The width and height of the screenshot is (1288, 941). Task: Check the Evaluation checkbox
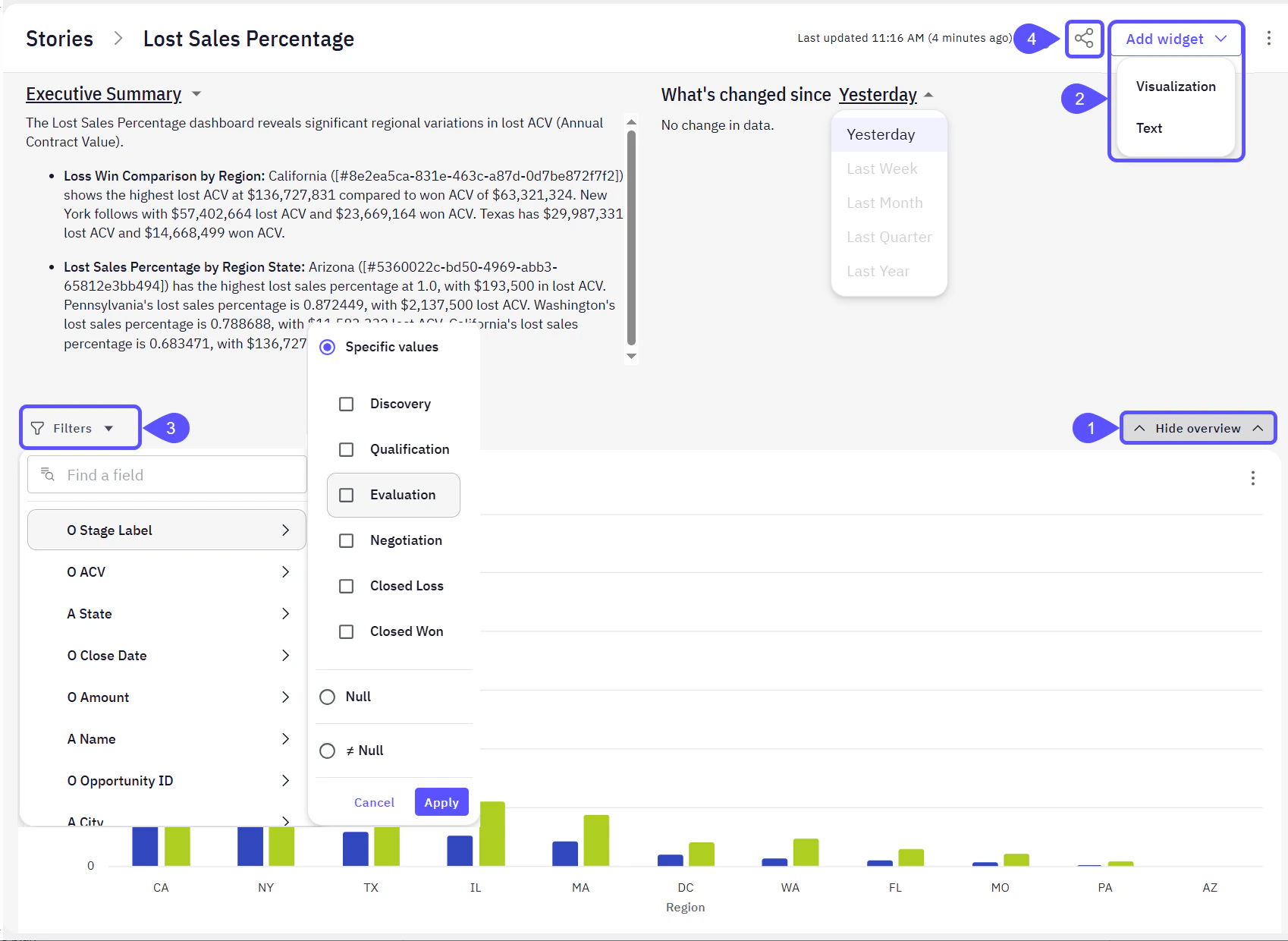tap(347, 495)
